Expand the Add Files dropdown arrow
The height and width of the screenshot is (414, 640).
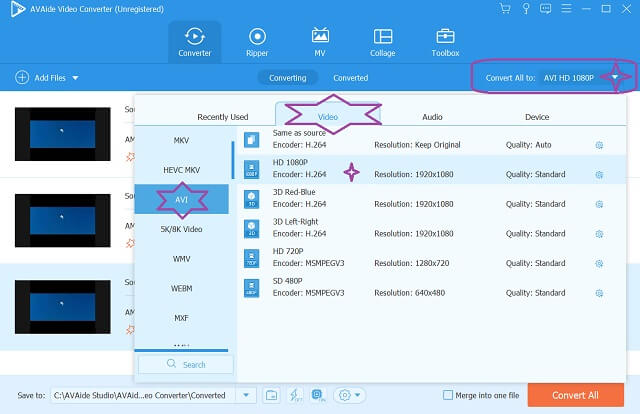pos(76,78)
